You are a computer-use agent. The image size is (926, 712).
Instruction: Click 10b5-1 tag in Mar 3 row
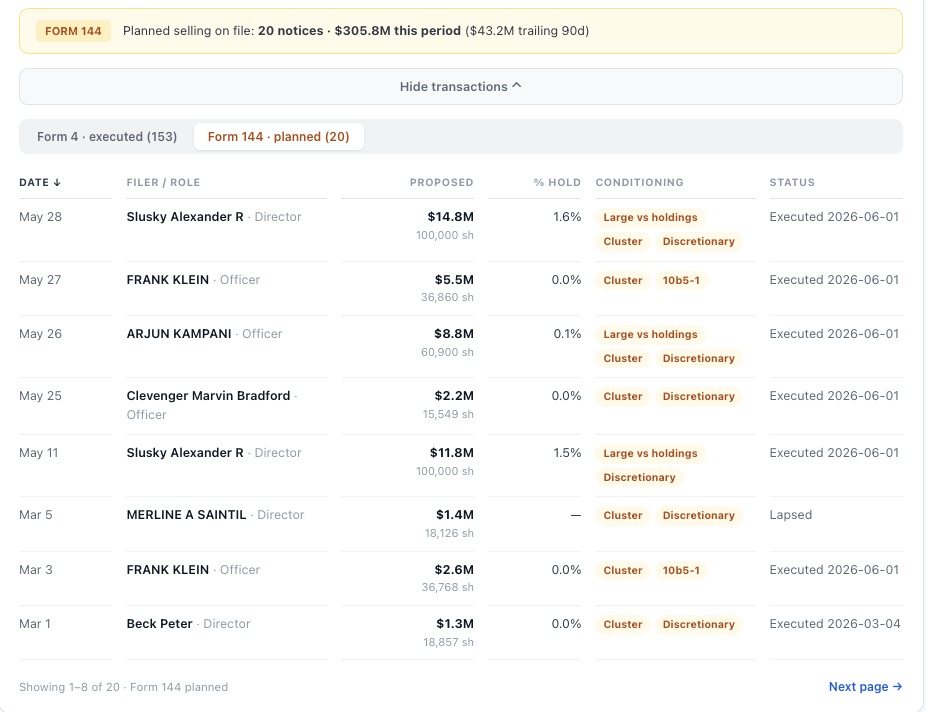pos(681,570)
